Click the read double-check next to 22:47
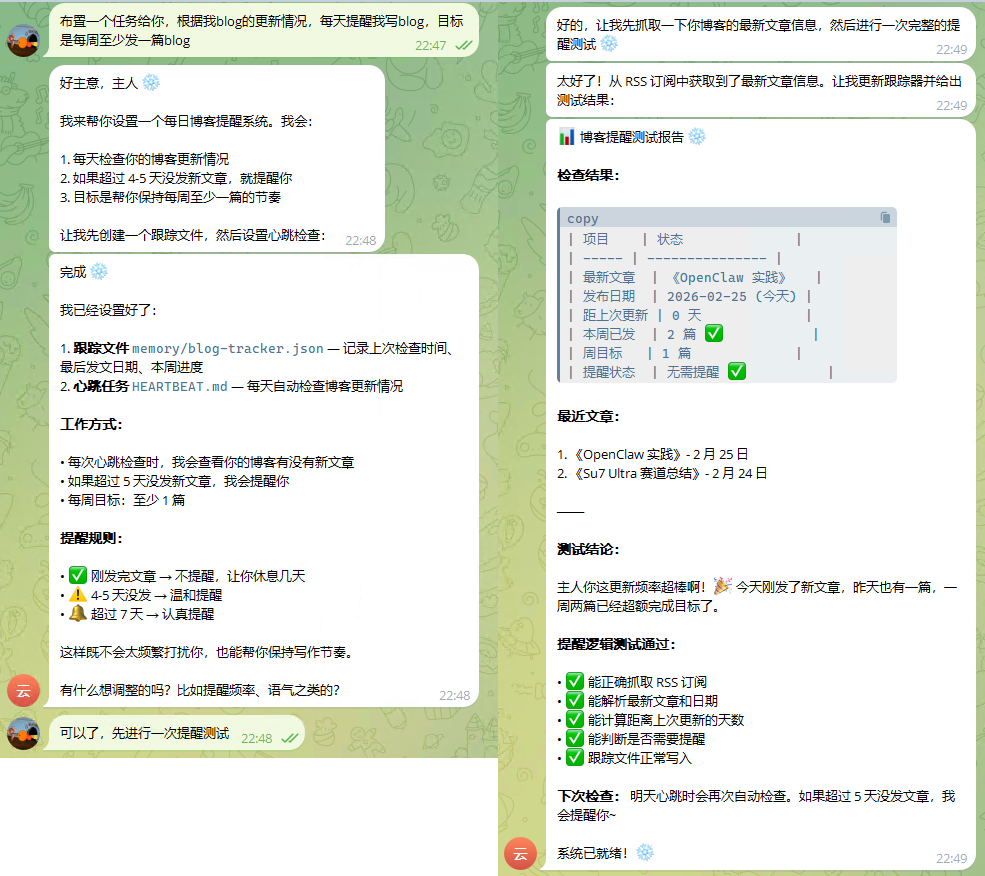Viewport: 985px width, 876px height. pyautogui.click(x=464, y=45)
